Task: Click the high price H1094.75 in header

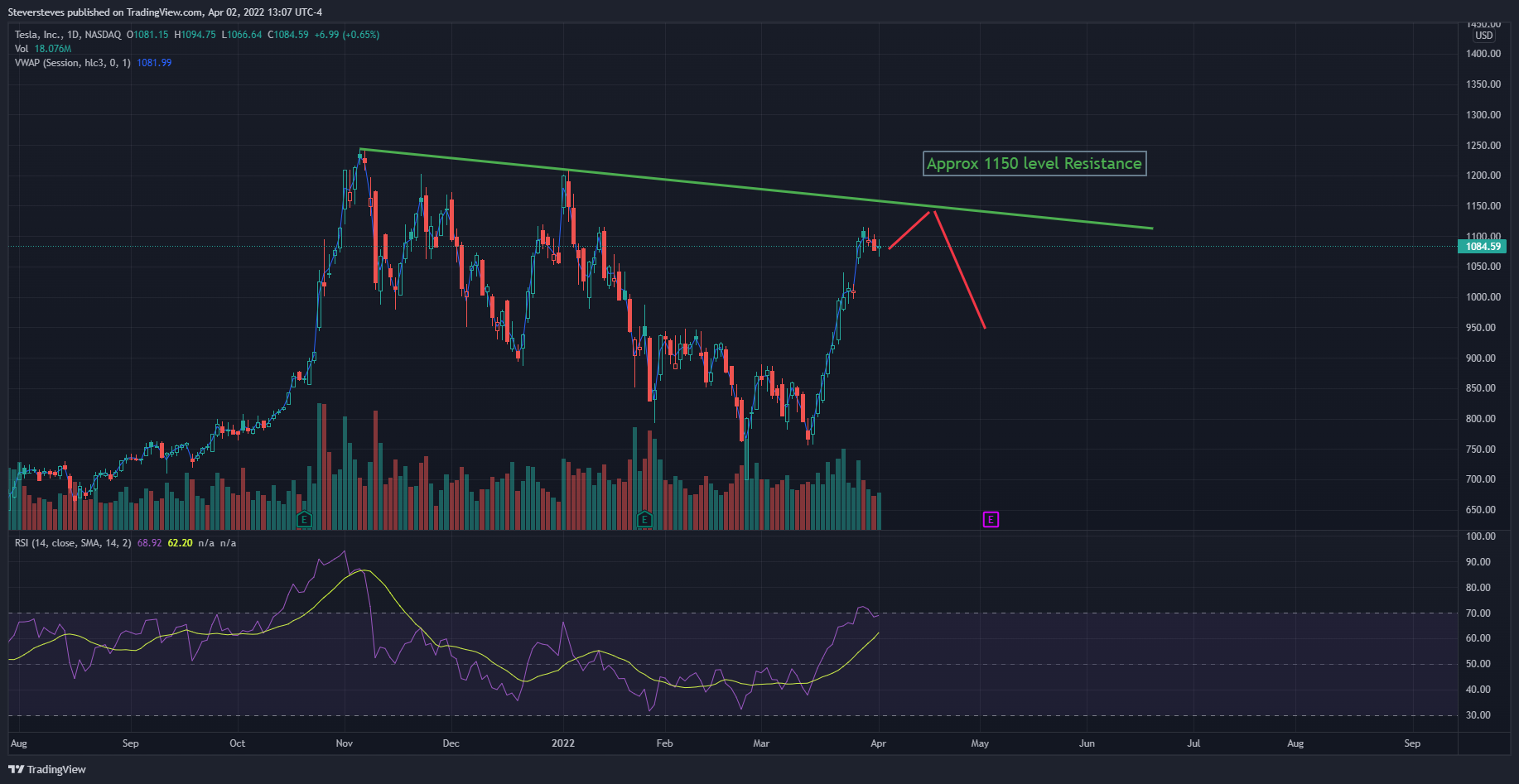Action: point(195,35)
